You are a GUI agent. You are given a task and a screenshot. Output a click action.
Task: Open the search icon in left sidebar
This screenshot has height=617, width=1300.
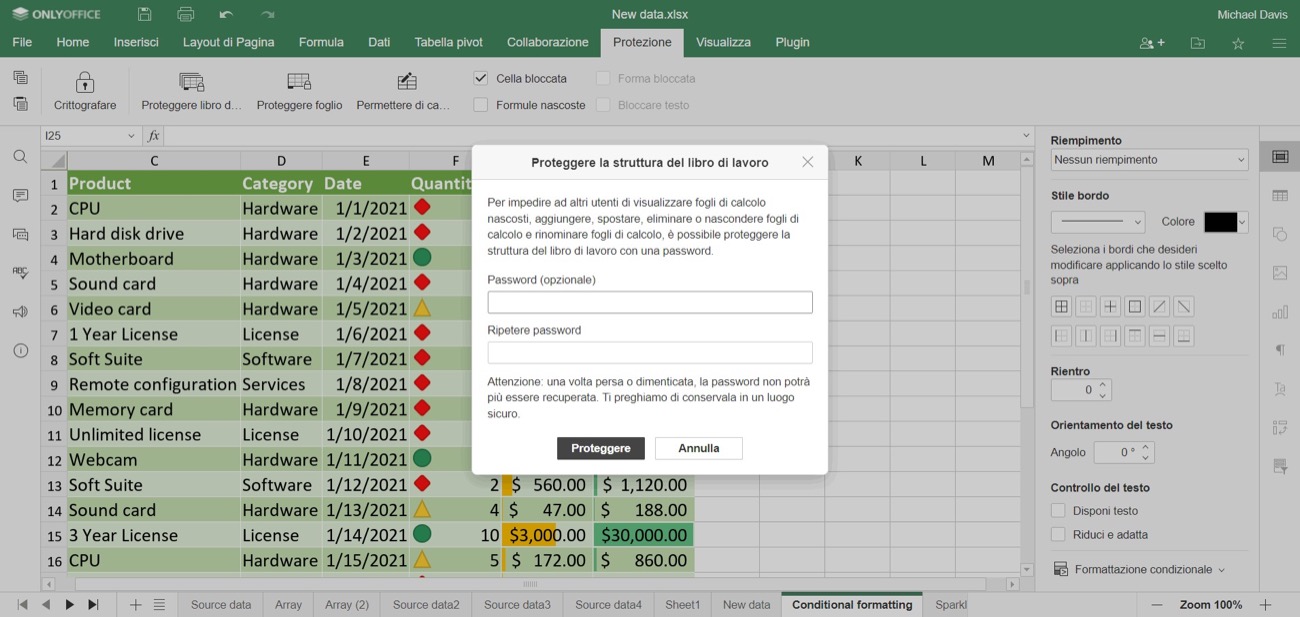[x=20, y=157]
